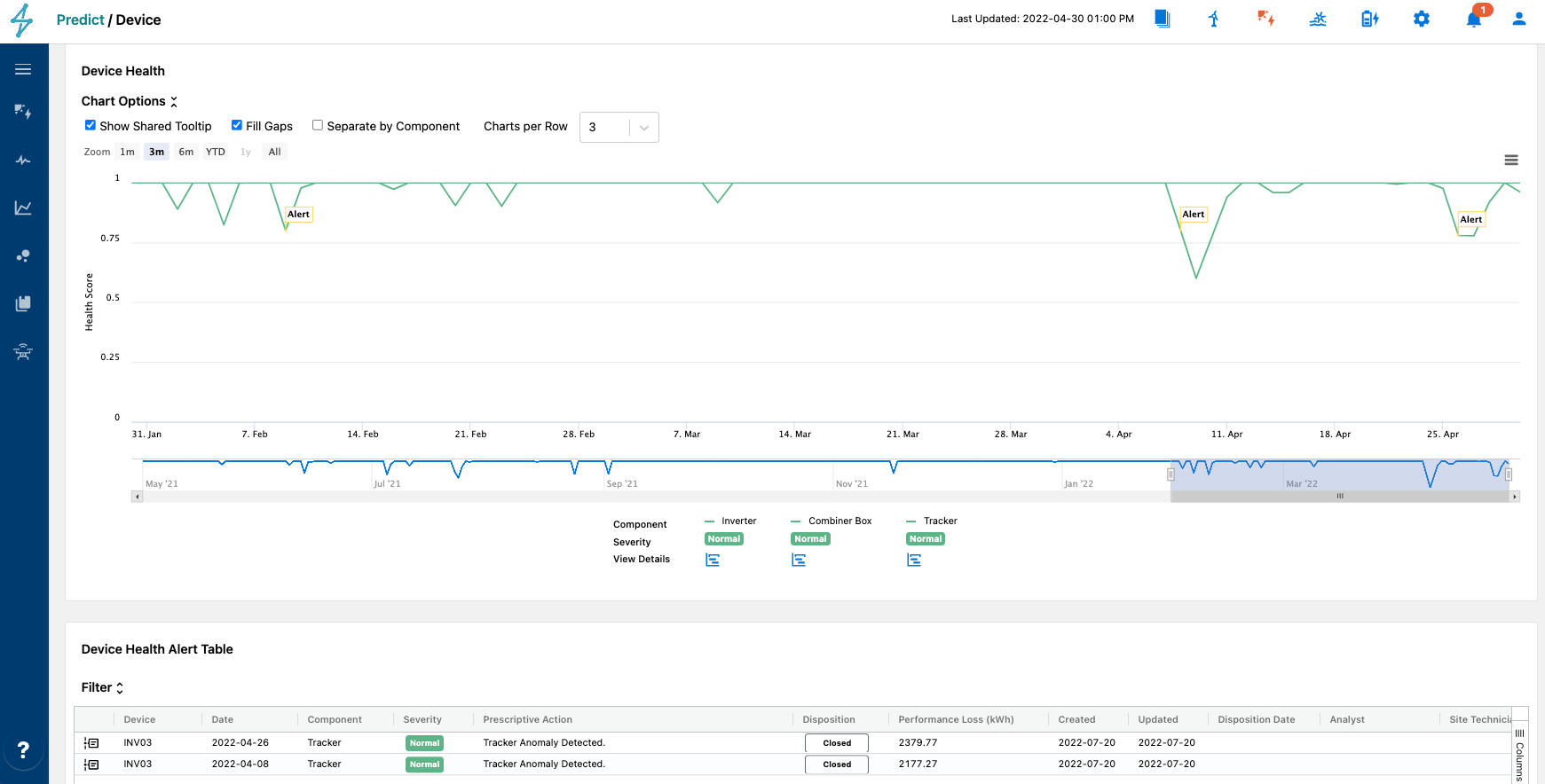Click performance loss value 2379.77
The height and width of the screenshot is (784, 1545).
pos(918,743)
